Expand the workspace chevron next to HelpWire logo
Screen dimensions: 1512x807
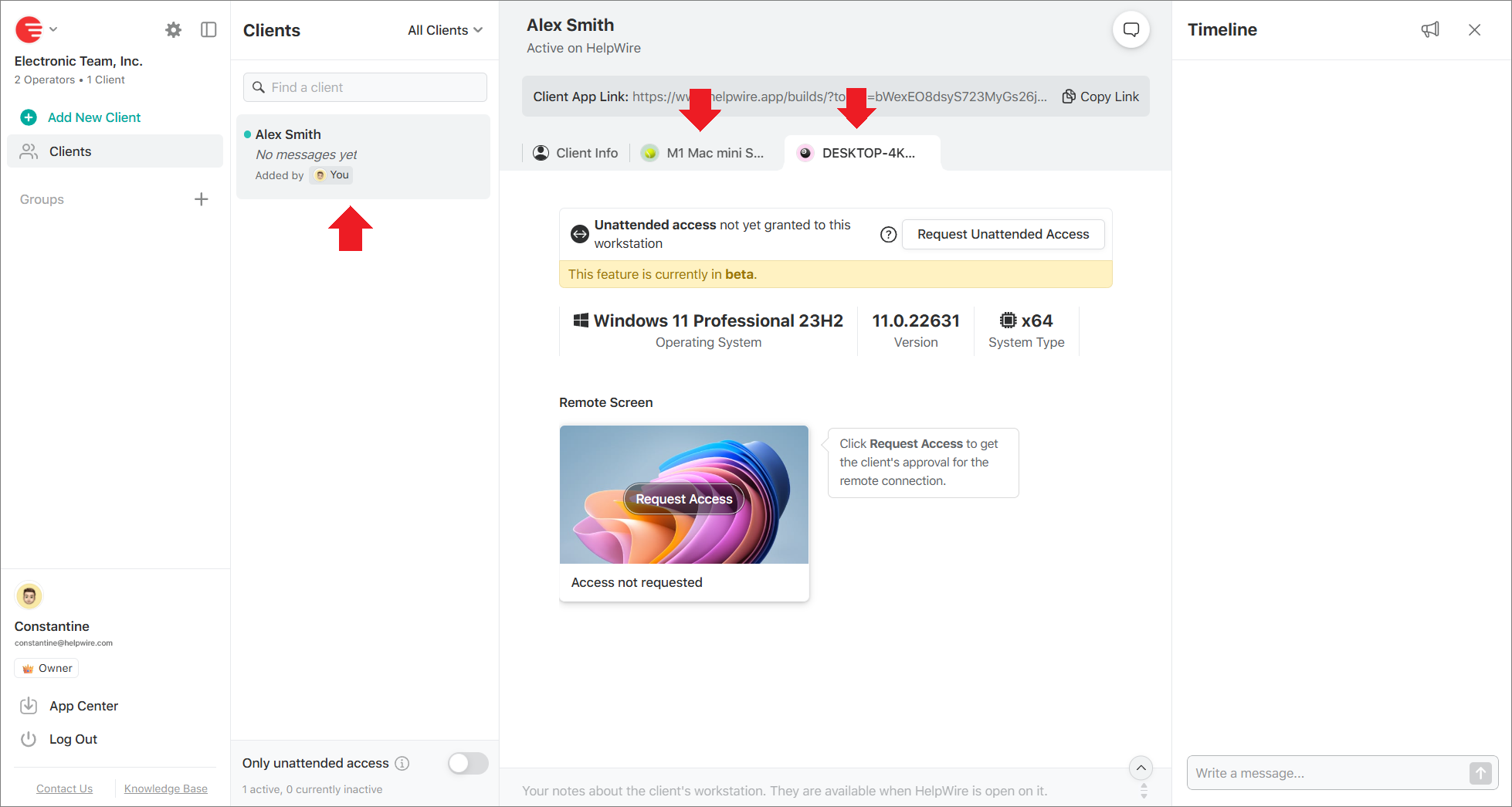(53, 29)
